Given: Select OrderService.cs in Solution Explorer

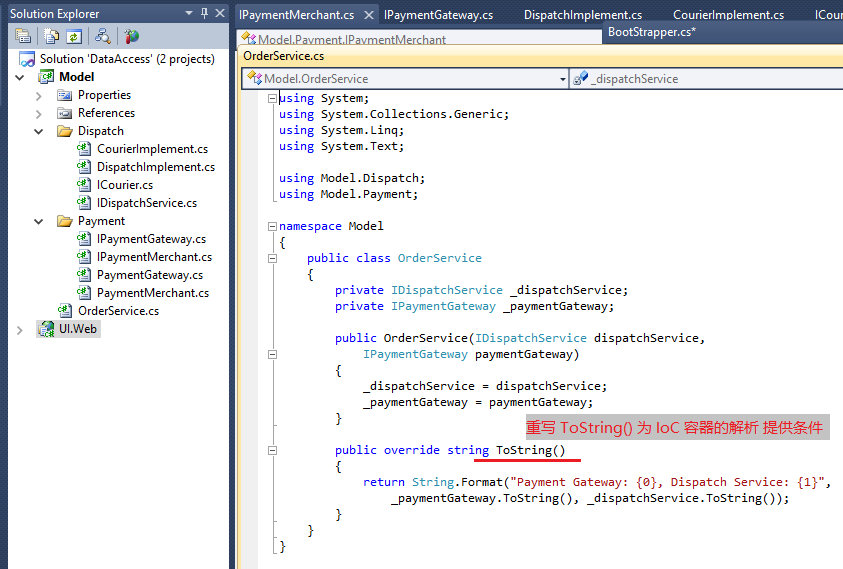Looking at the screenshot, I should point(118,311).
